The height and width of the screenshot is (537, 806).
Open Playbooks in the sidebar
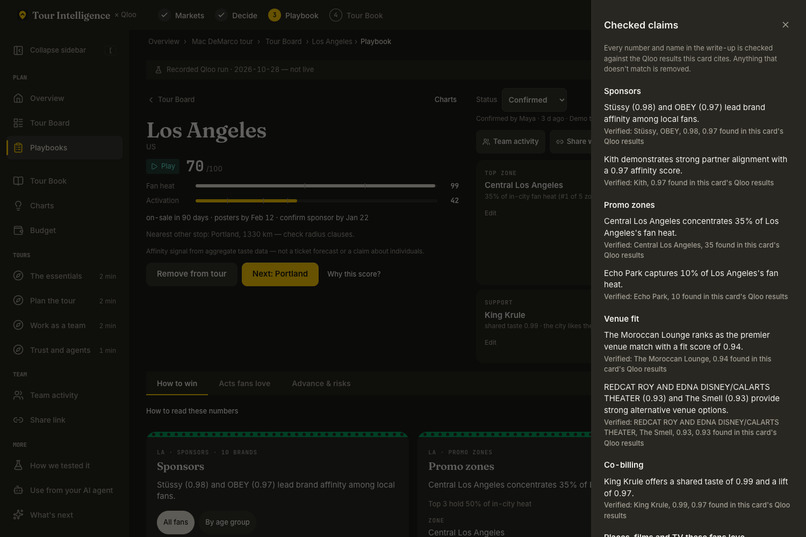point(65,147)
